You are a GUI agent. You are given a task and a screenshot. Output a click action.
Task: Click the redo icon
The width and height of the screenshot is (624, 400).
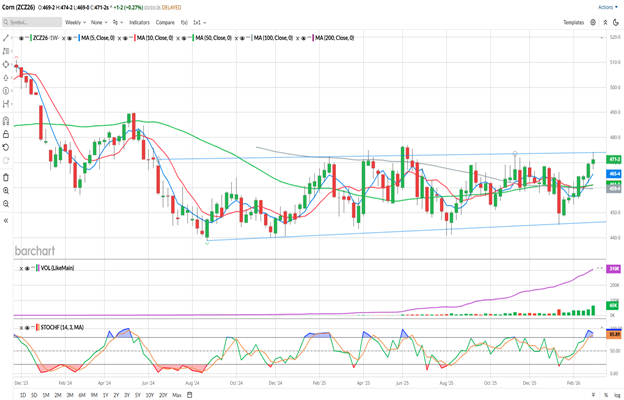click(6, 161)
